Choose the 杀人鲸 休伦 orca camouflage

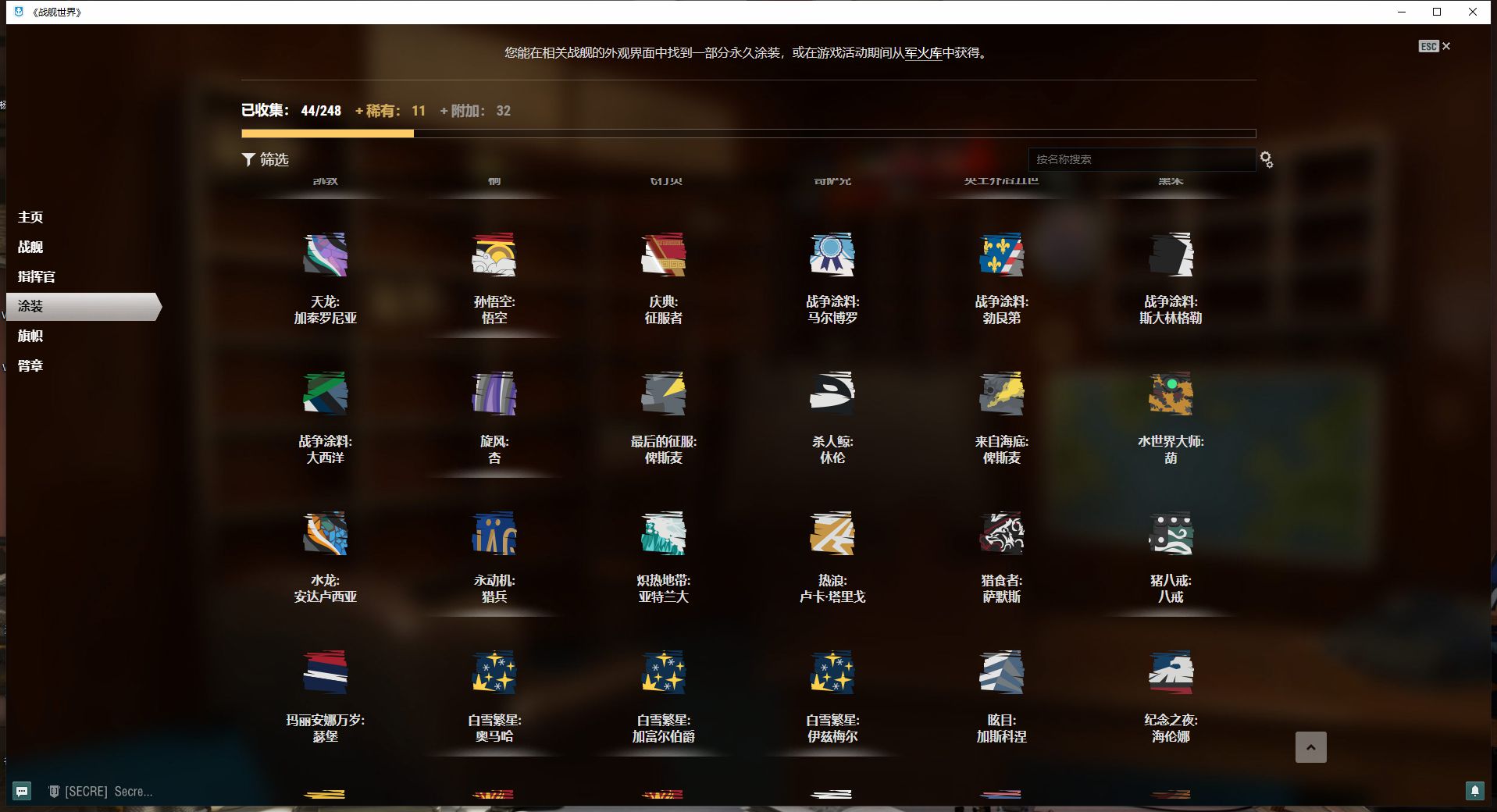coord(832,394)
